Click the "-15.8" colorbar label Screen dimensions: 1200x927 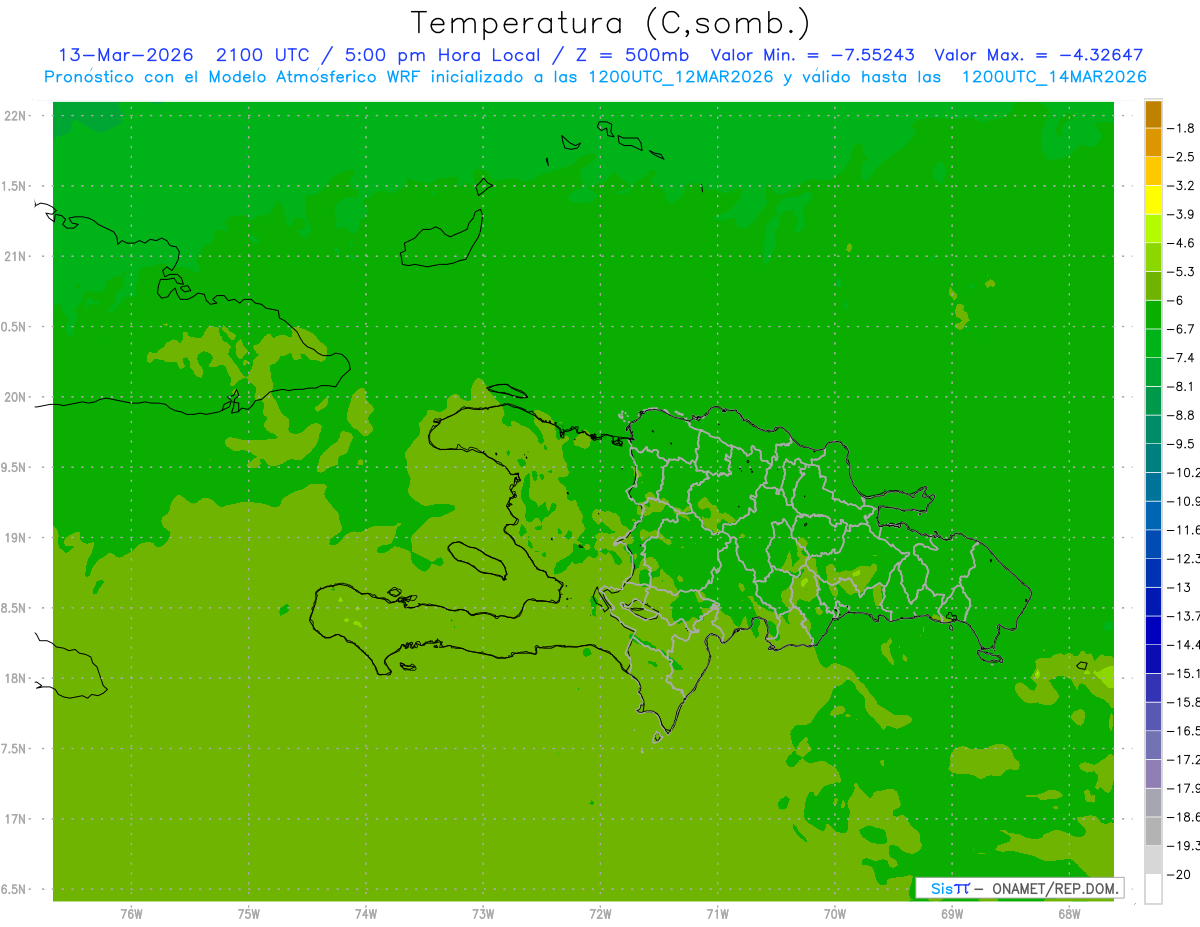tap(1184, 702)
